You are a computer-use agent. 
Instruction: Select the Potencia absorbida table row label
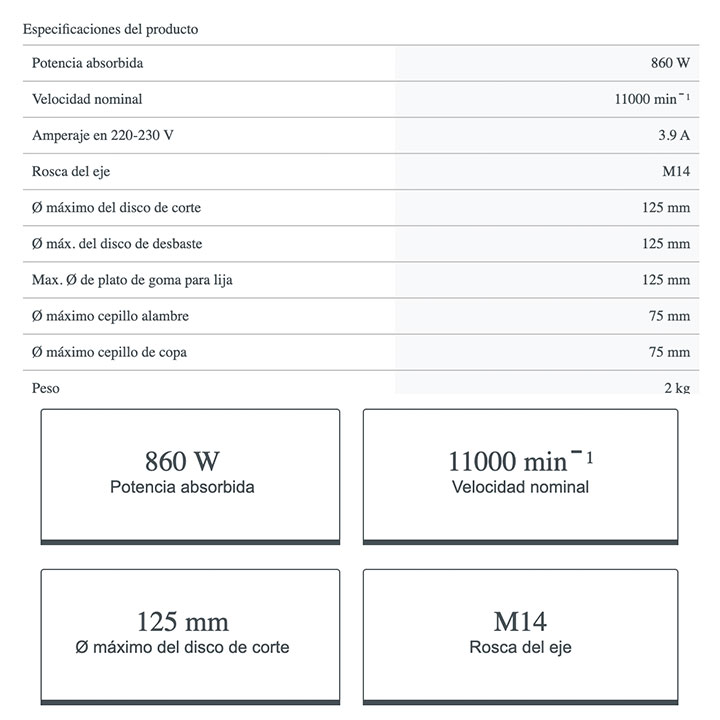tap(87, 63)
